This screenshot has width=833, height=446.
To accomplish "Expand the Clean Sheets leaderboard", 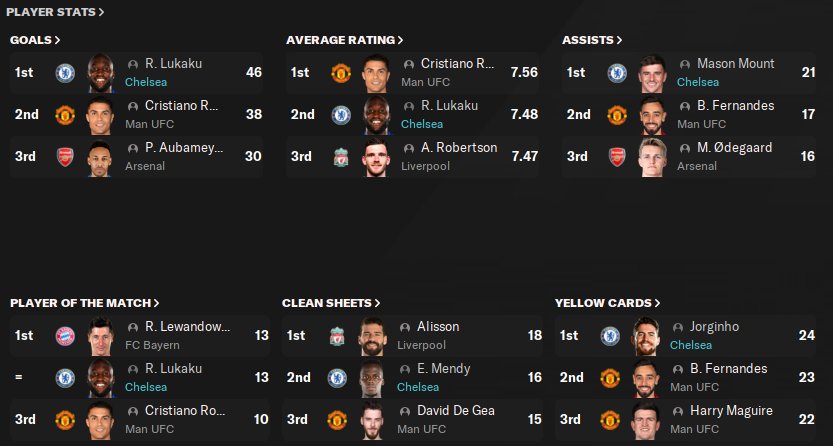I will pos(331,302).
